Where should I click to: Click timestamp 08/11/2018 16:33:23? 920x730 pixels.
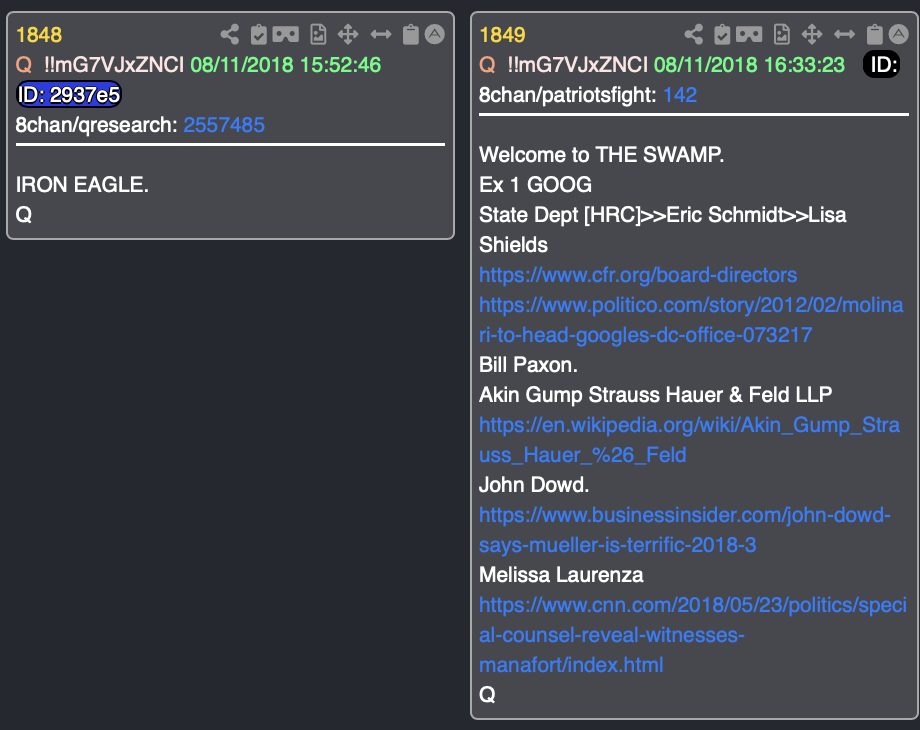749,65
